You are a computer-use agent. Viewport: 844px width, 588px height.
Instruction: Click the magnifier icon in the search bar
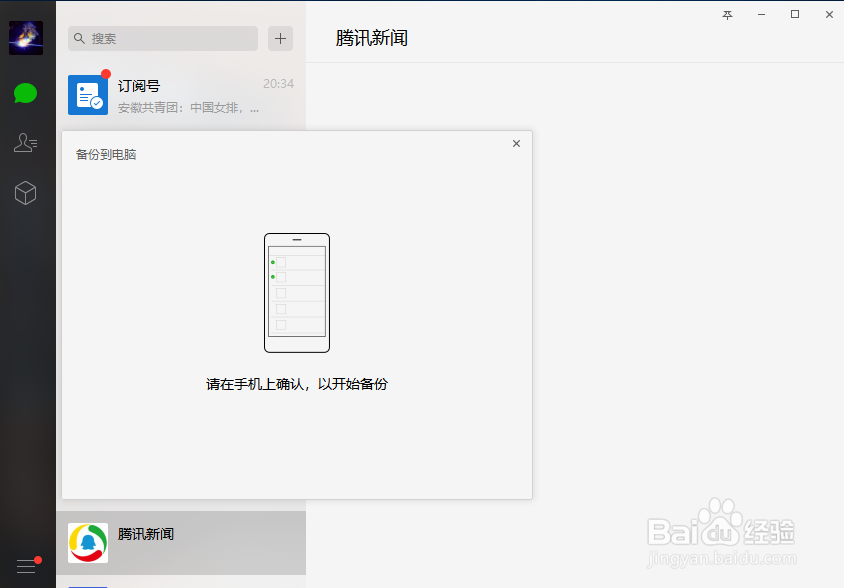80,38
